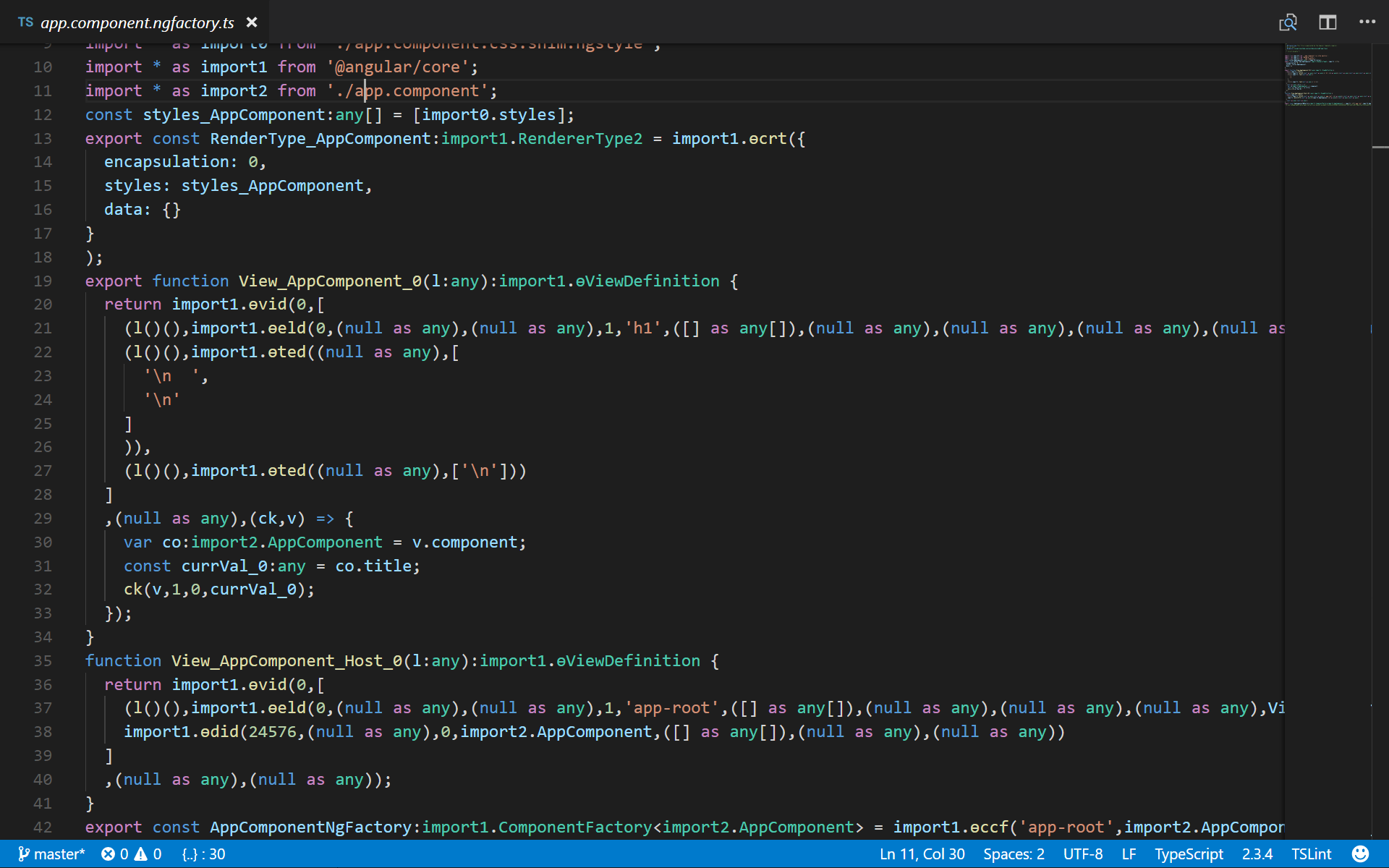Screen dimensions: 1389x868
Task: Open the errors count in status bar
Action: click(115, 854)
